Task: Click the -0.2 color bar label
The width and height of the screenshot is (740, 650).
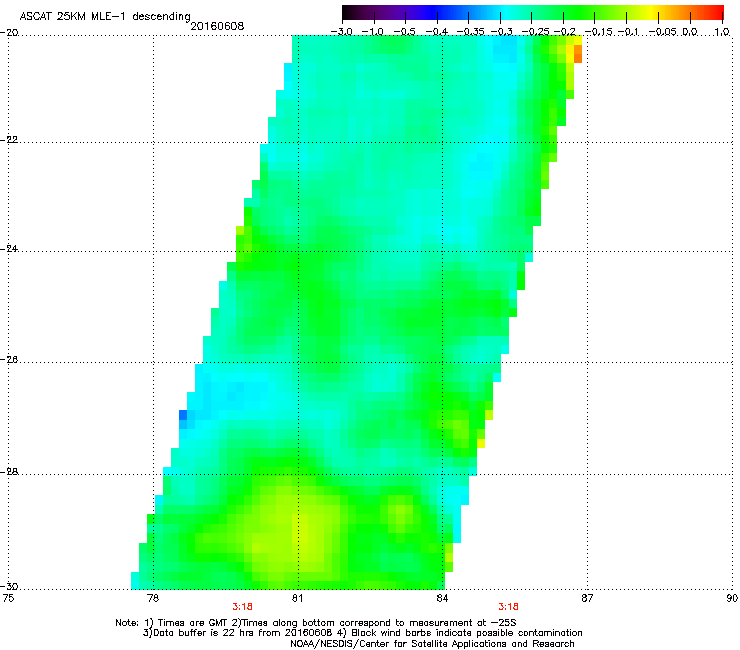Action: point(564,32)
